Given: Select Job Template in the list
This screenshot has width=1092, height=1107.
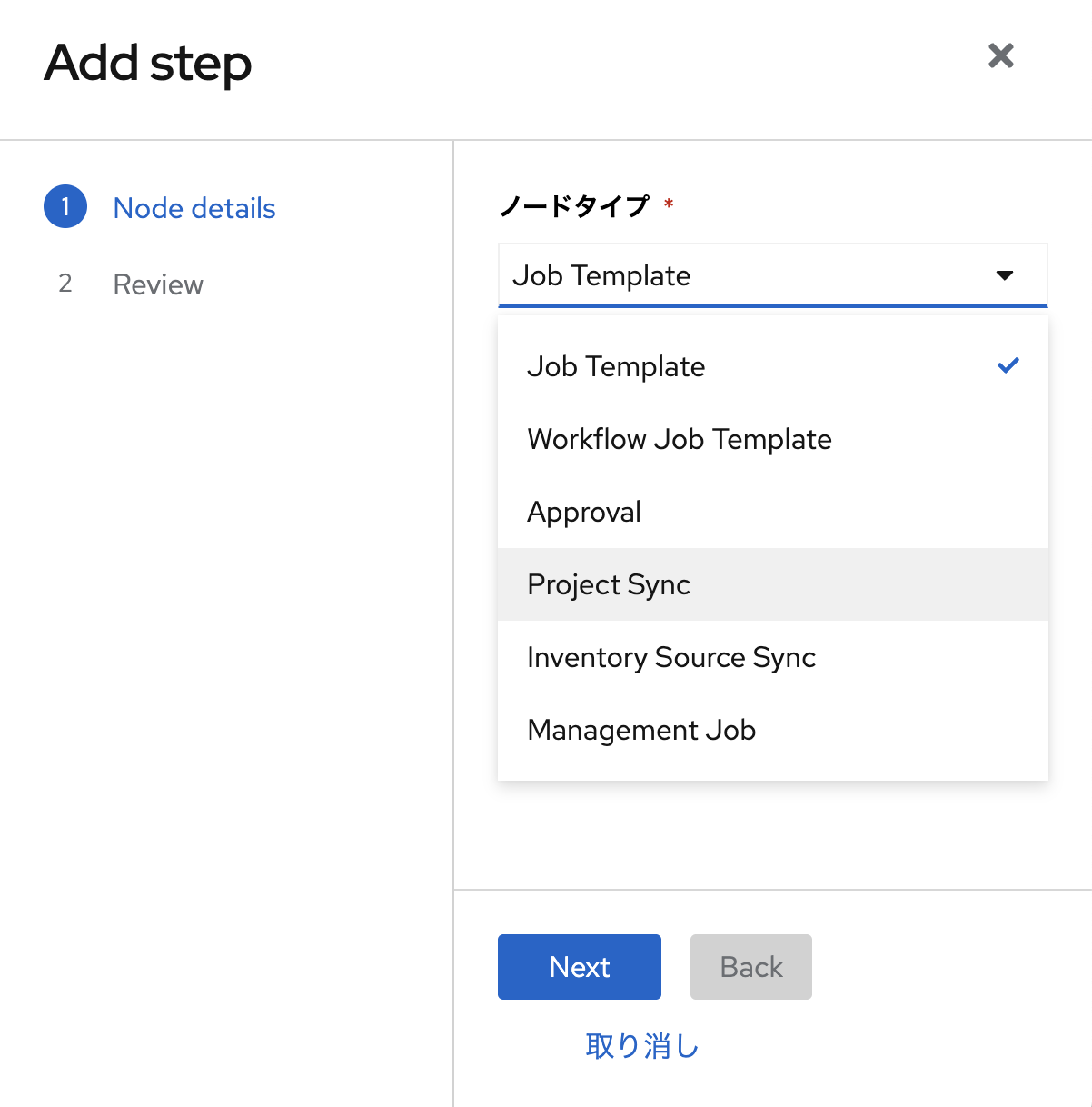Looking at the screenshot, I should click(x=773, y=366).
